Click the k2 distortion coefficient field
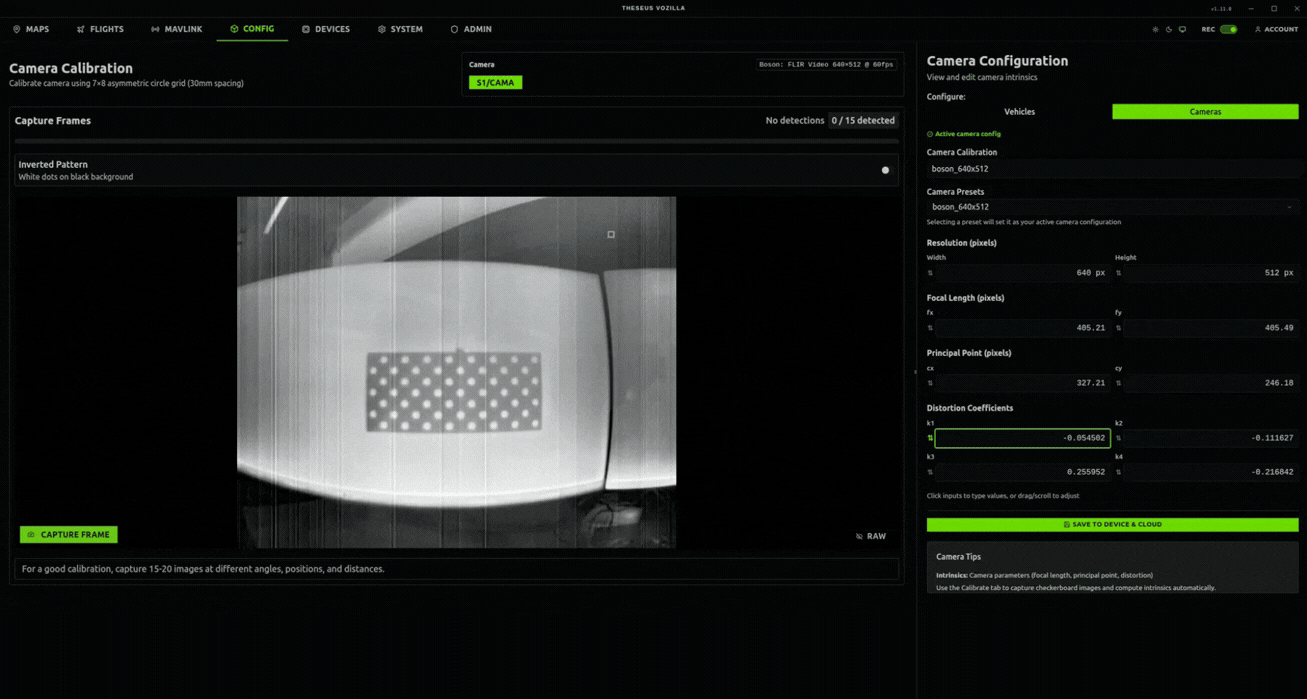The width and height of the screenshot is (1307, 699). click(x=1210, y=438)
